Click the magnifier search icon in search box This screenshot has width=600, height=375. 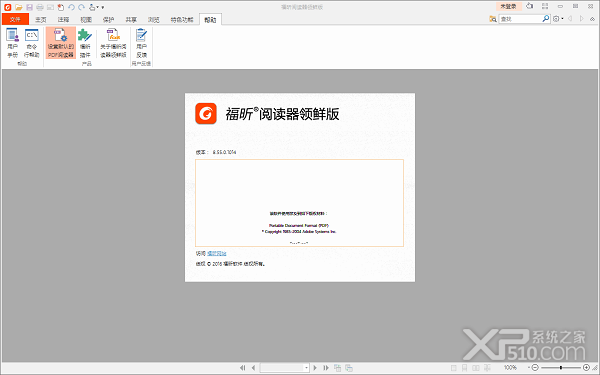click(x=546, y=18)
